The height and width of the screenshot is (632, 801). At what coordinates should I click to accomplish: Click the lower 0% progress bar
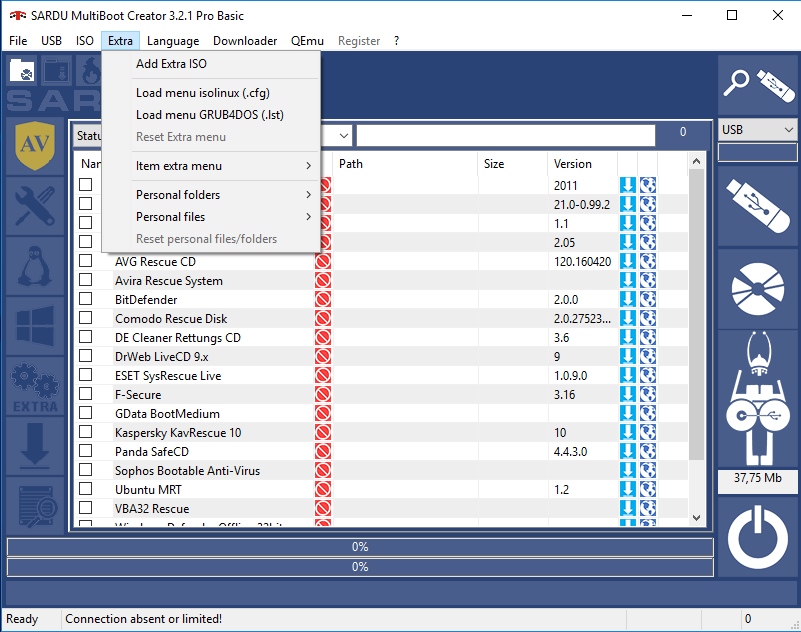click(x=360, y=567)
